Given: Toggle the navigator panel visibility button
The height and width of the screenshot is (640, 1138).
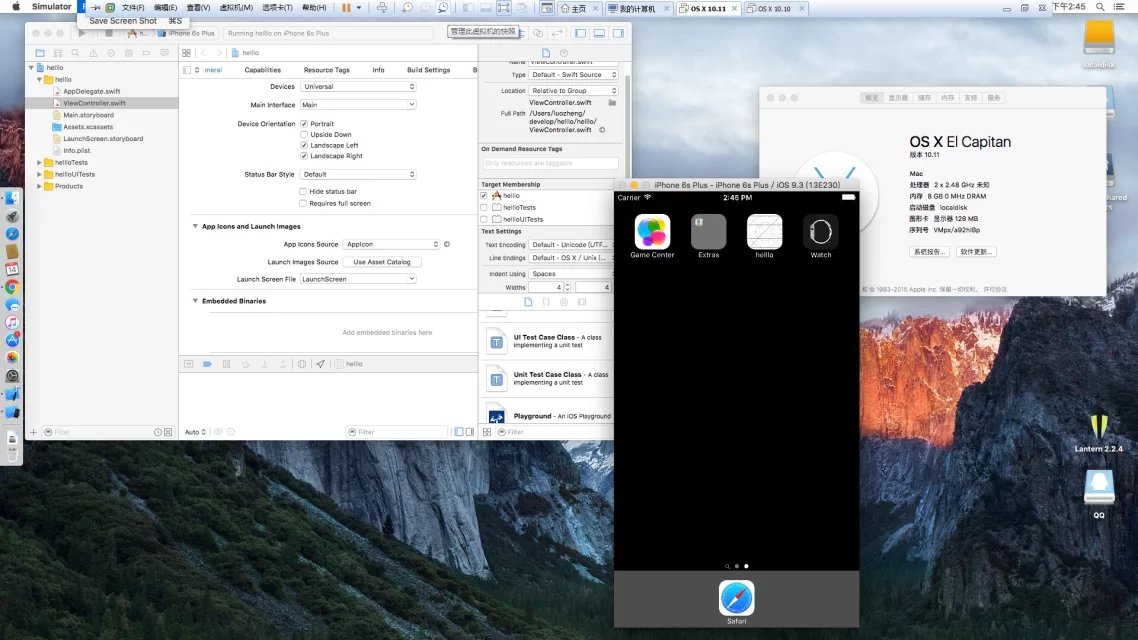Looking at the screenshot, I should [581, 33].
